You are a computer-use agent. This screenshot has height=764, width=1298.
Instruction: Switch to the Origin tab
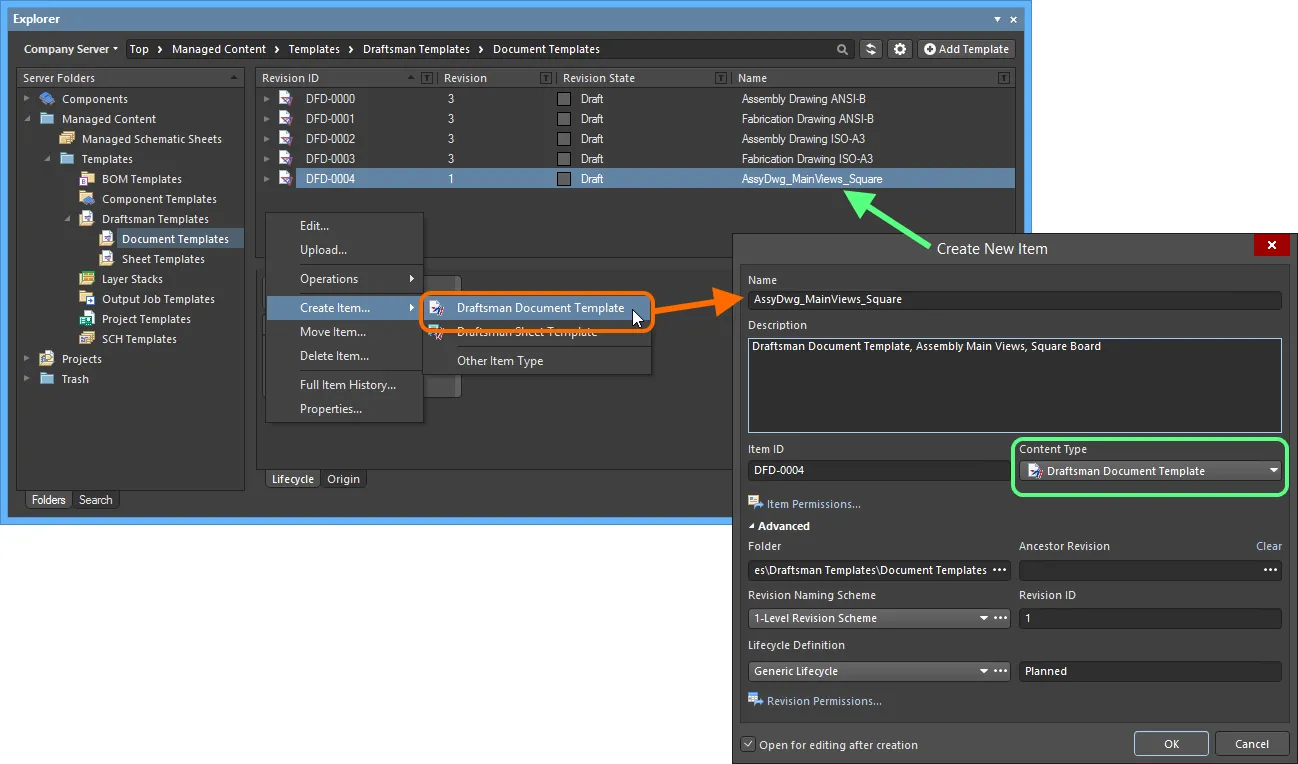click(343, 479)
